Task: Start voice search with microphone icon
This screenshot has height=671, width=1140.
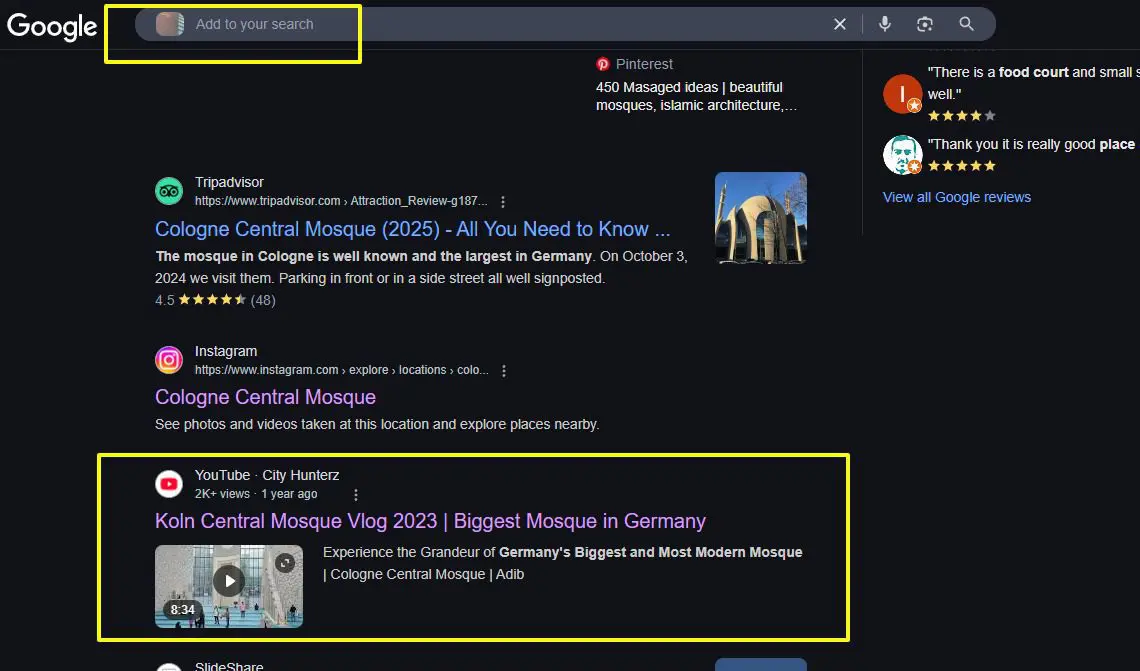Action: [885, 24]
